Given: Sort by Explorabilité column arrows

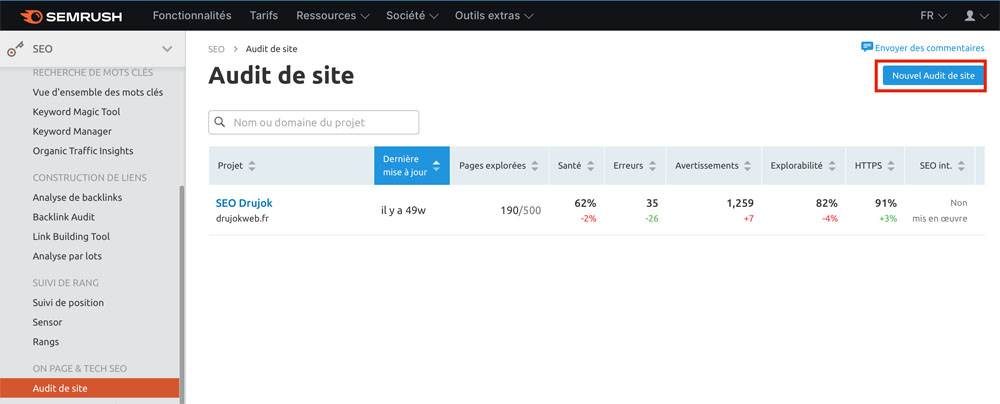Looking at the screenshot, I should (x=832, y=166).
